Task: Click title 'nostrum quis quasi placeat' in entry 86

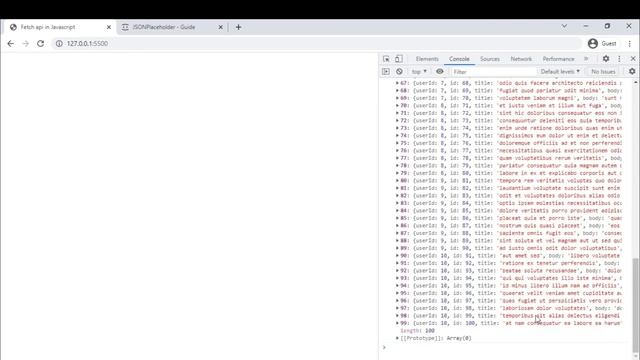Action: 541,225
